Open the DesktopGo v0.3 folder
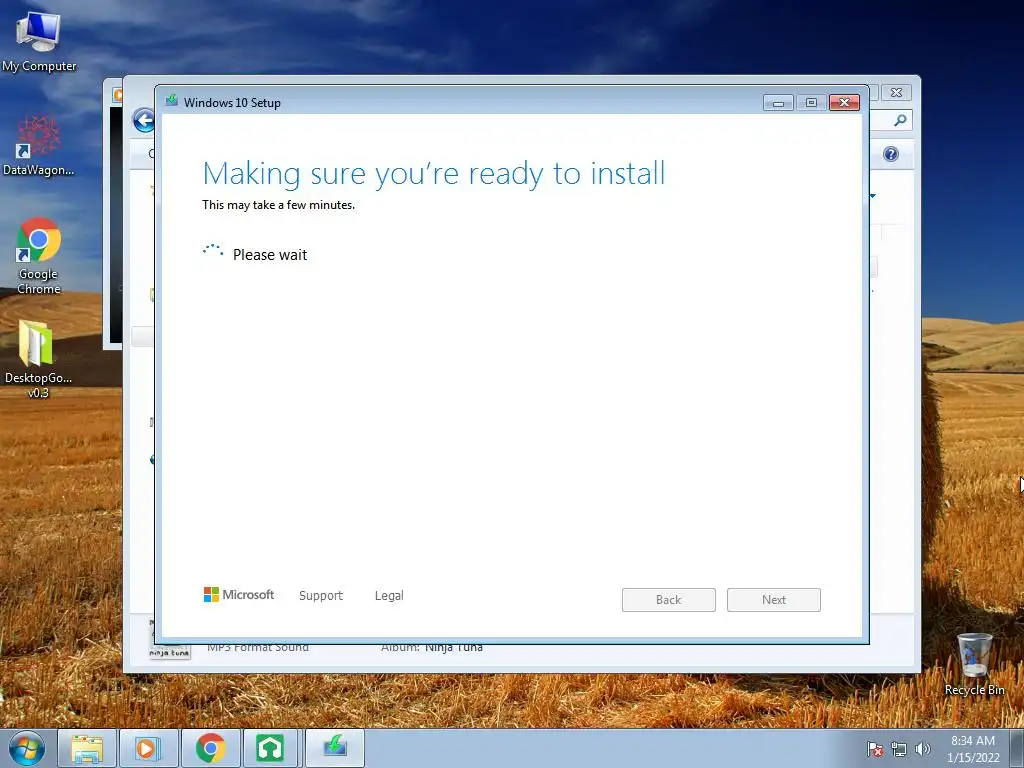The width and height of the screenshot is (1024, 768). pyautogui.click(x=39, y=359)
